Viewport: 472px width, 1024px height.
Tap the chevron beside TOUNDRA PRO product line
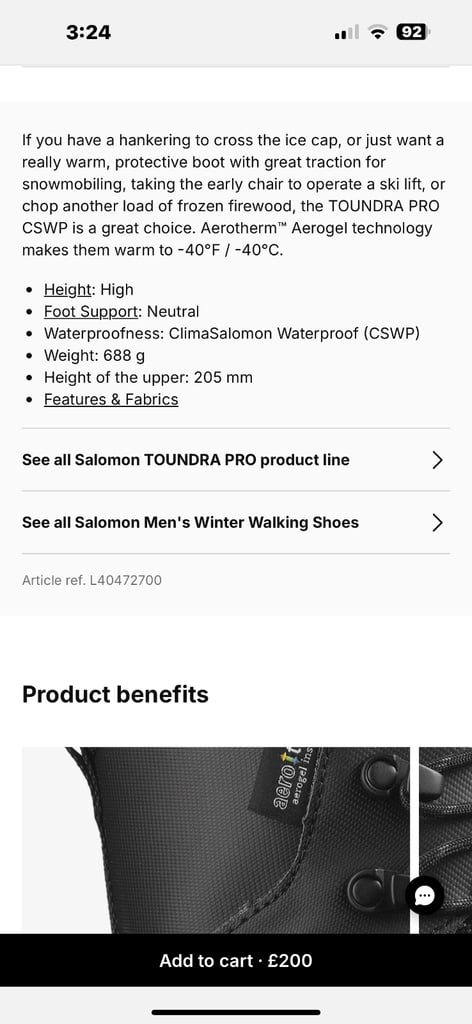click(437, 460)
